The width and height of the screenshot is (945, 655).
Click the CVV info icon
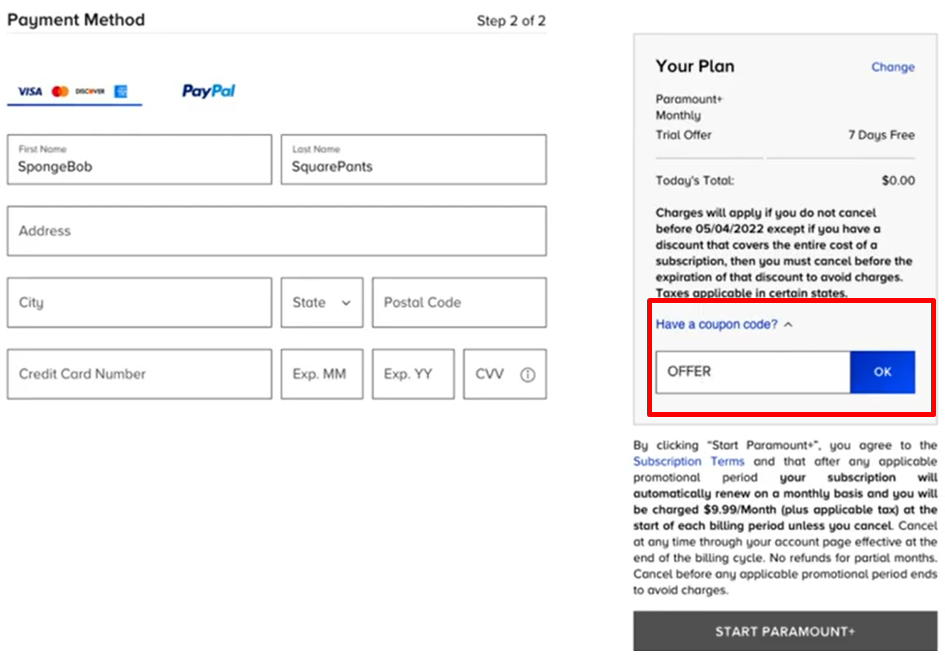coord(528,375)
